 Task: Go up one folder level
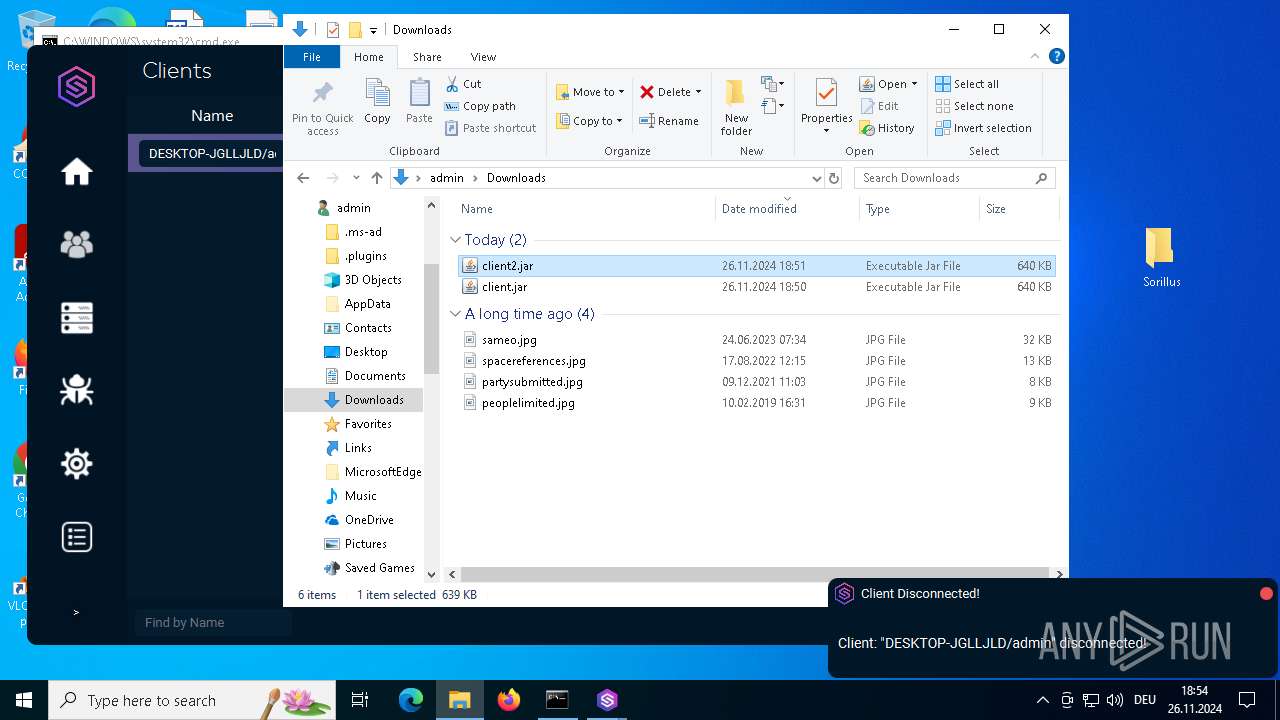pyautogui.click(x=376, y=178)
